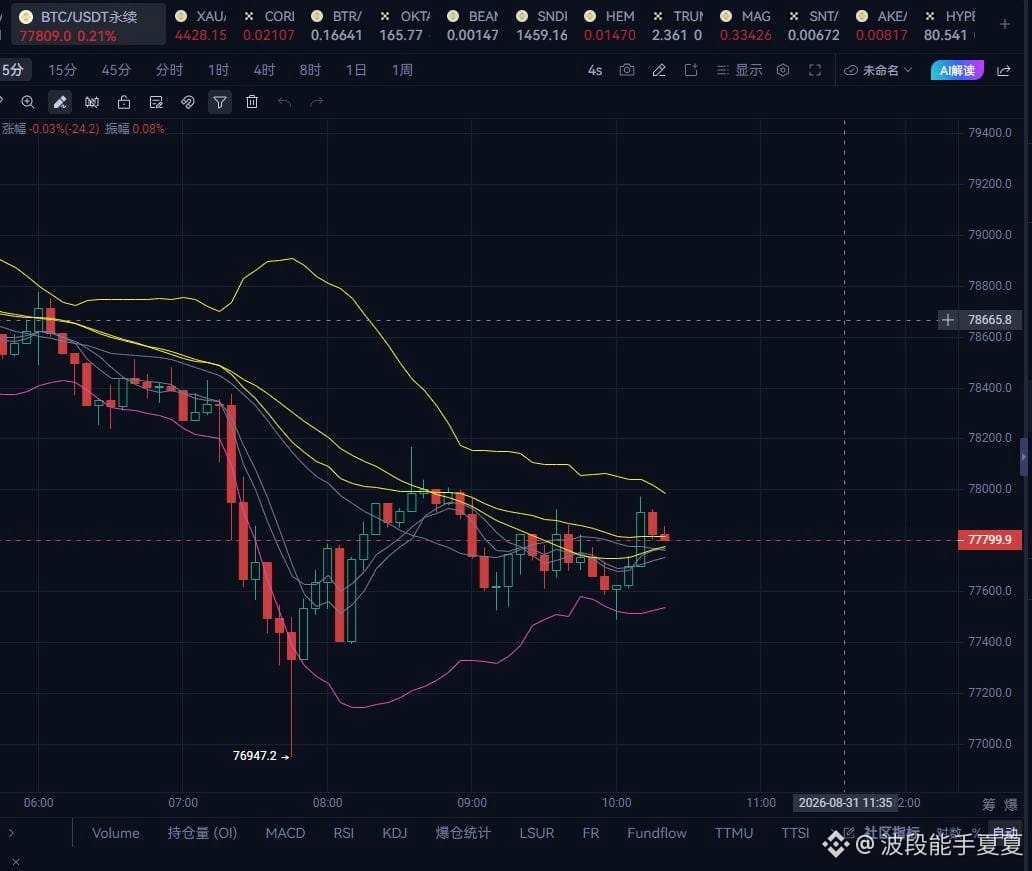Viewport: 1032px width, 871px height.
Task: Switch to the OKT ticker tab
Action: pyautogui.click(x=405, y=25)
